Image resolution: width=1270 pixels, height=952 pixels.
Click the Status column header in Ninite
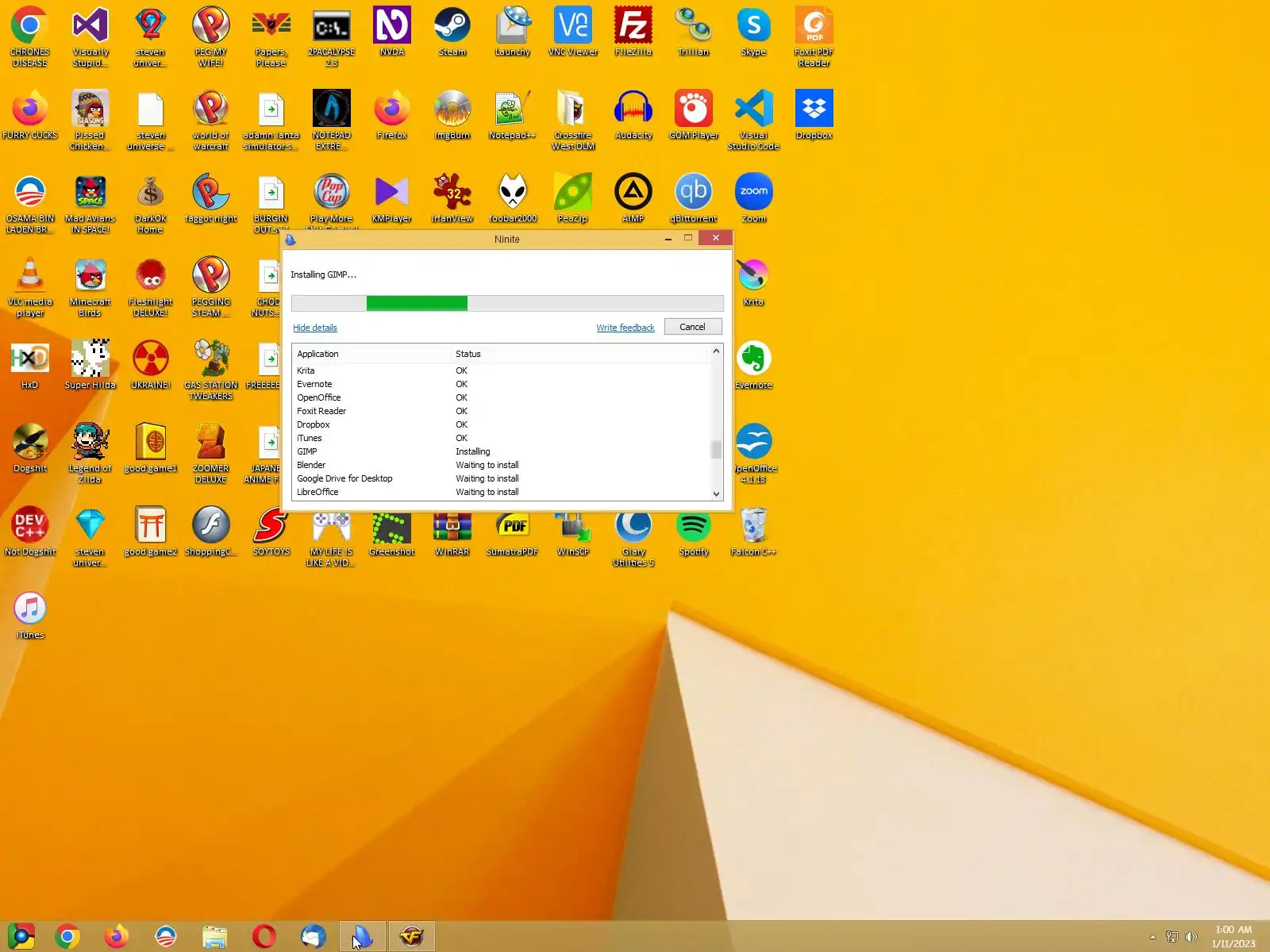click(579, 354)
